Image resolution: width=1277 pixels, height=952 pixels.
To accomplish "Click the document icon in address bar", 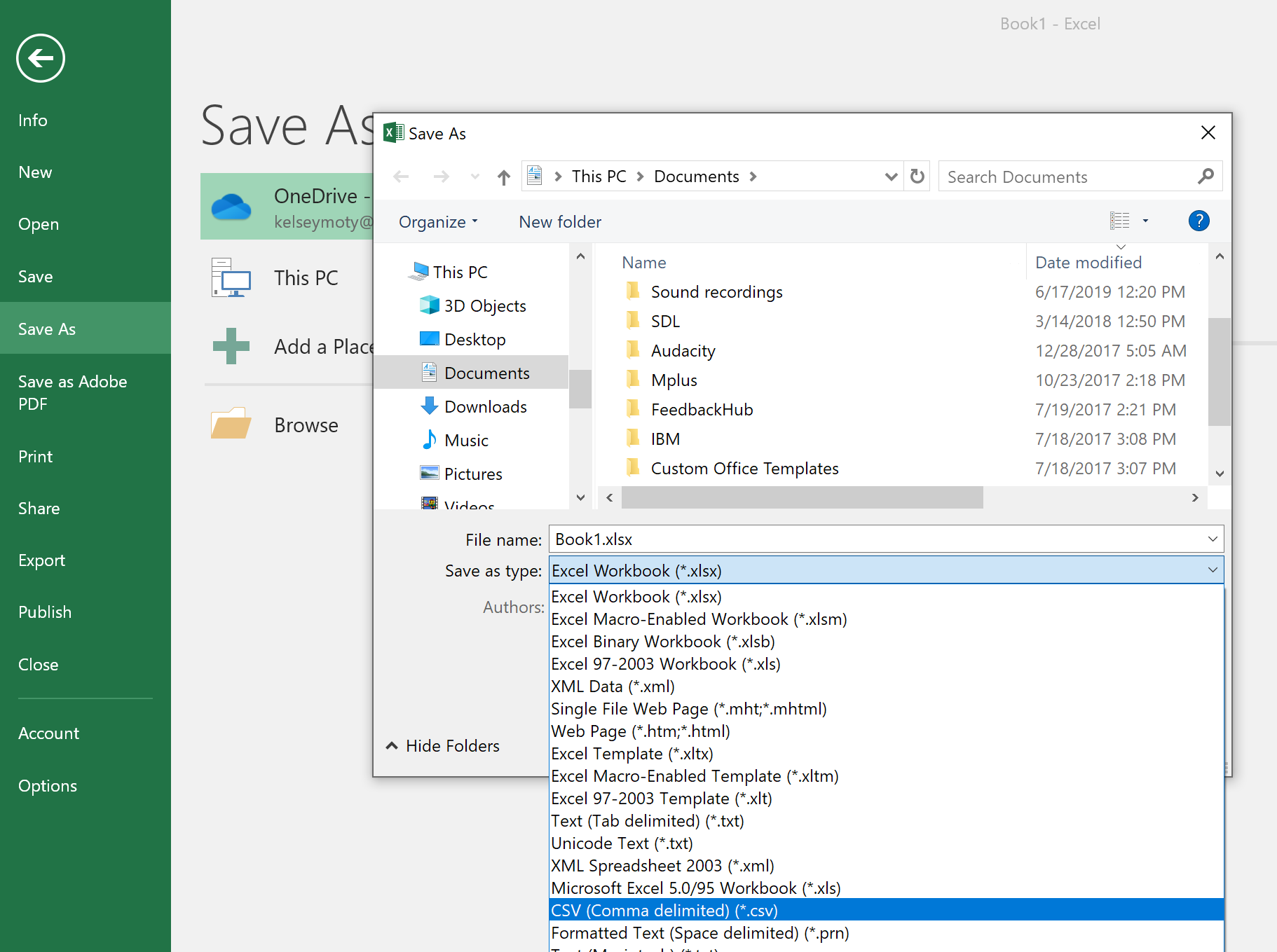I will (535, 175).
